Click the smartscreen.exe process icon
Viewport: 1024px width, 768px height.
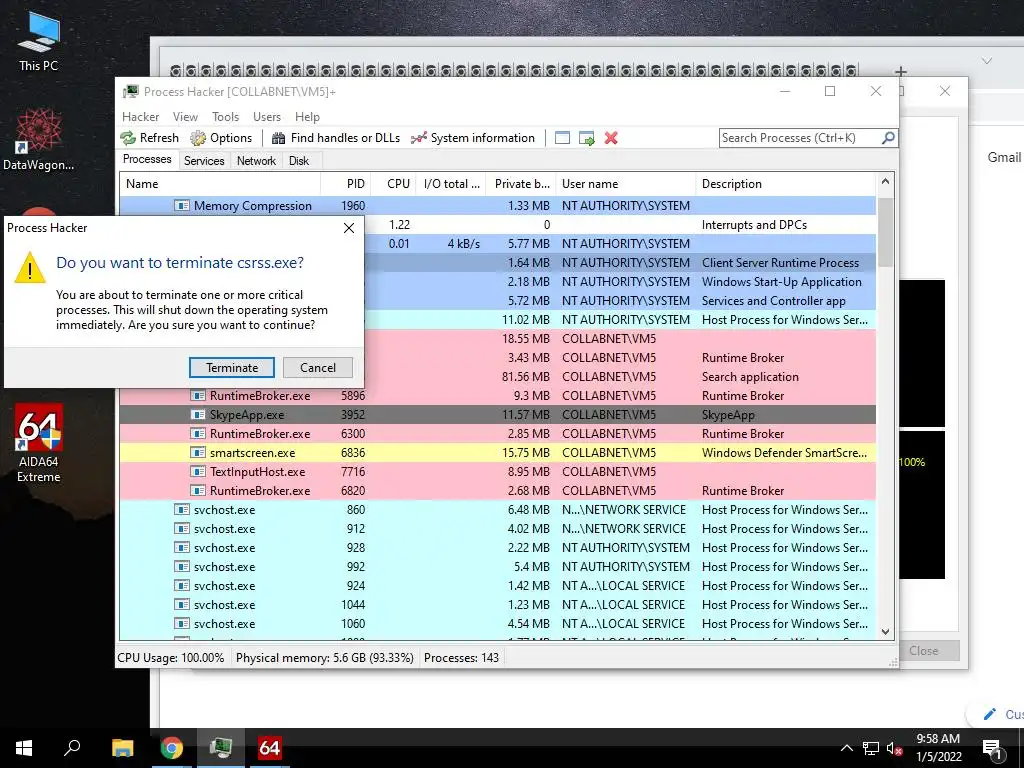click(197, 453)
